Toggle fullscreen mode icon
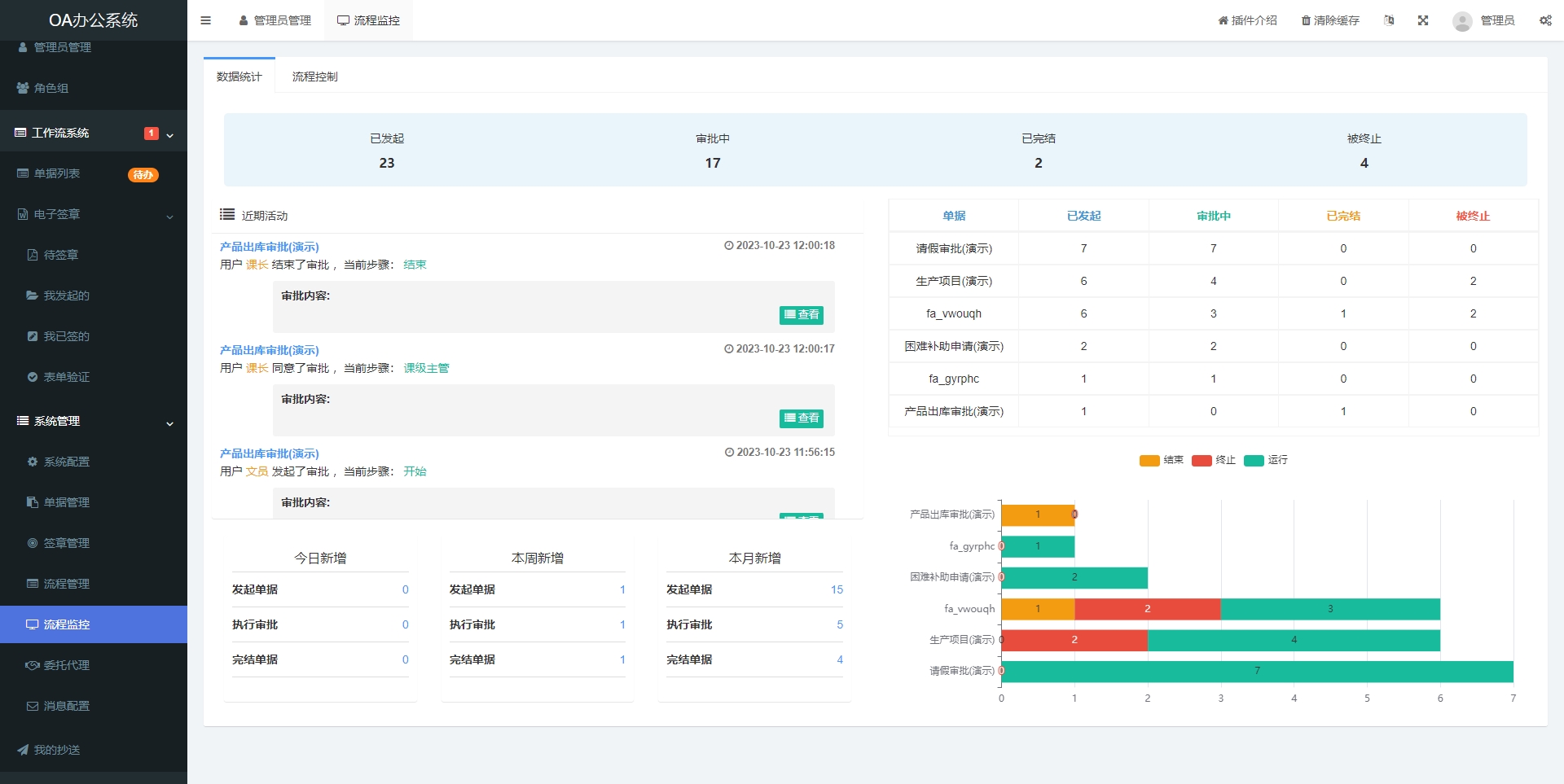Viewport: 1564px width, 784px height. coord(1423,20)
